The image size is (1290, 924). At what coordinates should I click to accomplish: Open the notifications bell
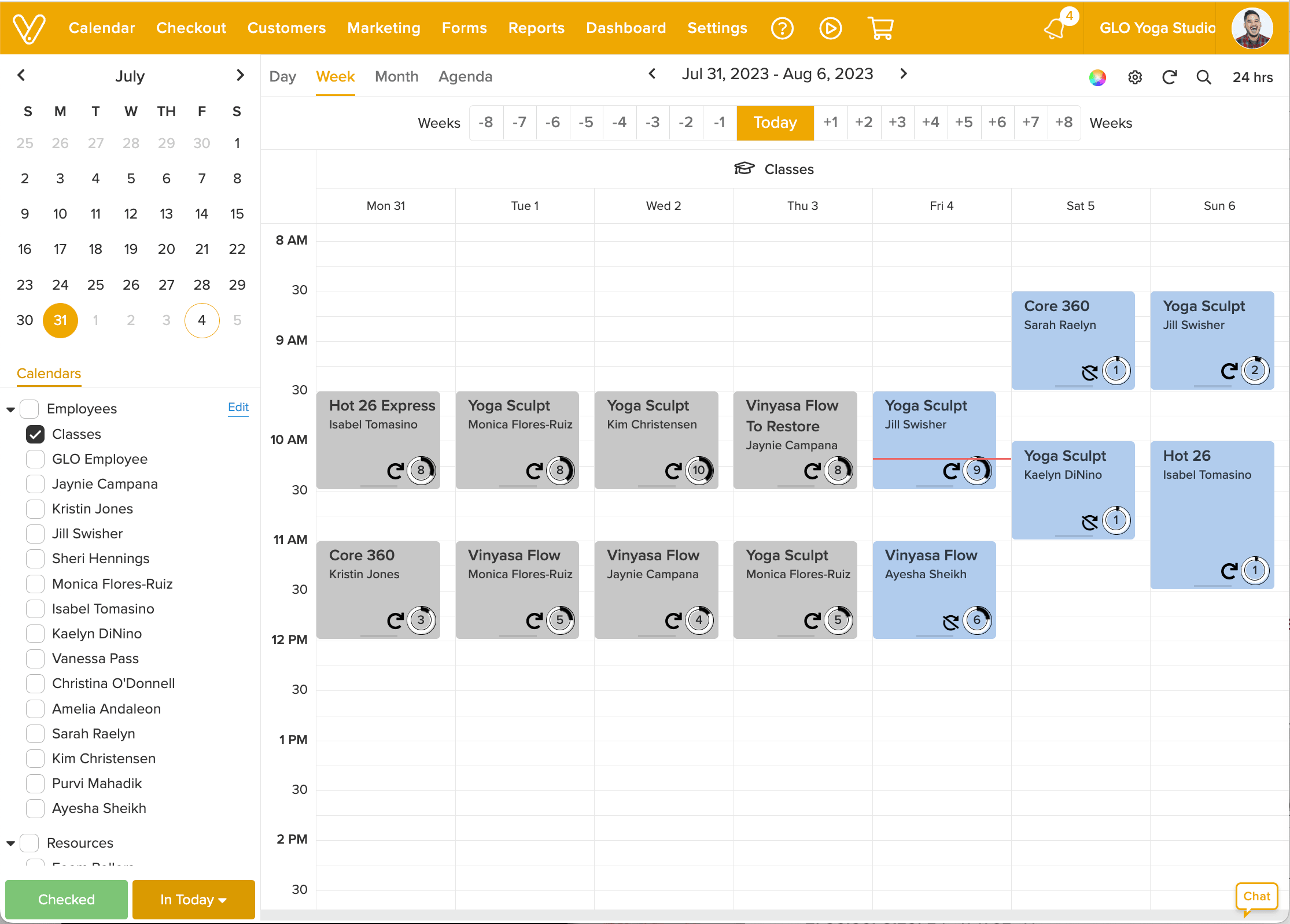(1055, 28)
